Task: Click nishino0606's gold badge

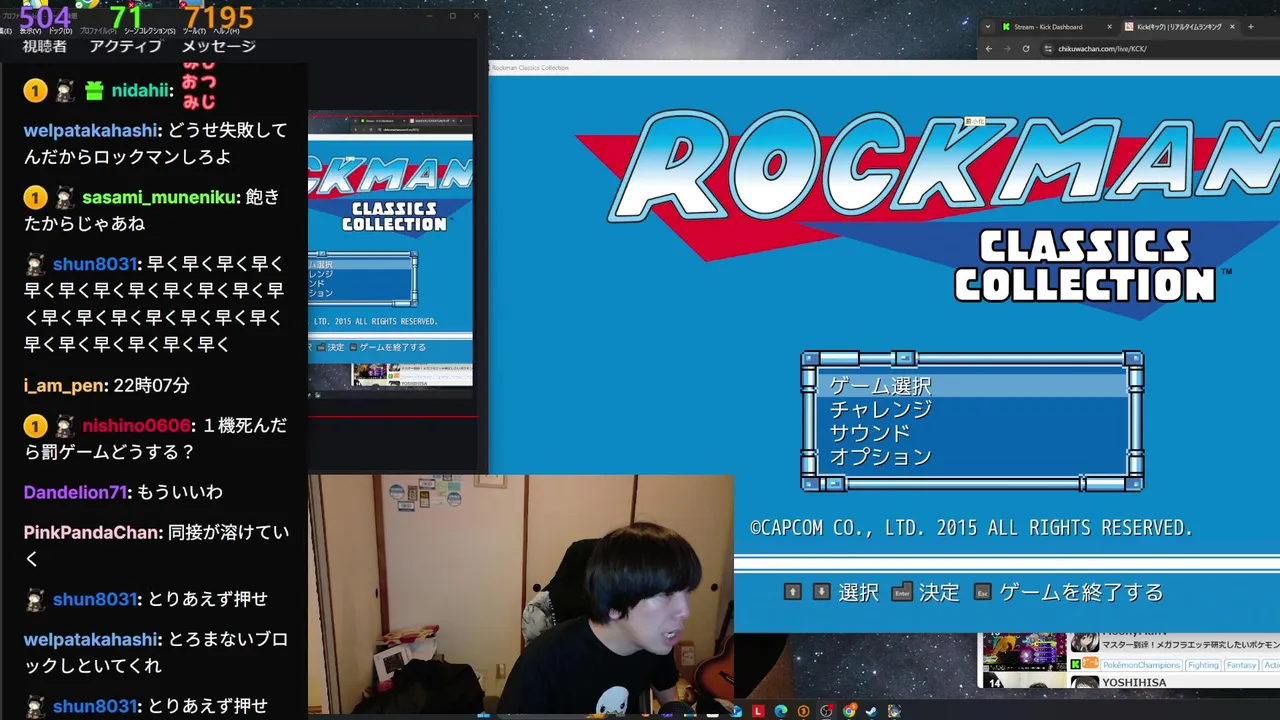Action: (35, 426)
